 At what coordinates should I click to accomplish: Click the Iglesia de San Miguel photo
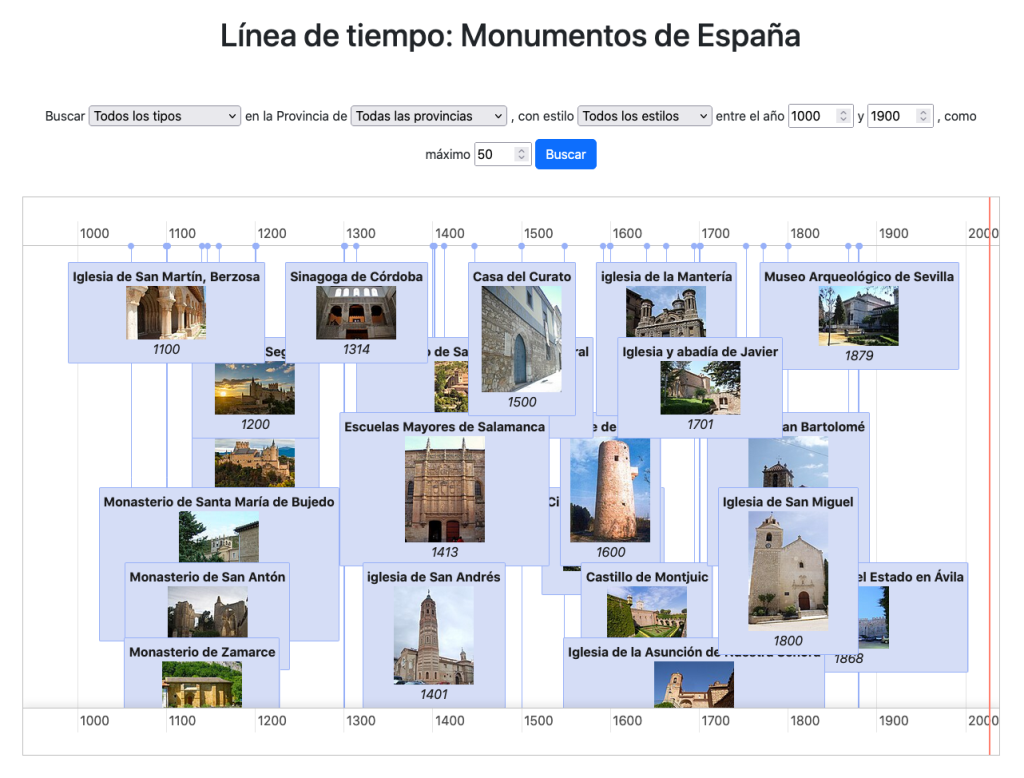[788, 570]
